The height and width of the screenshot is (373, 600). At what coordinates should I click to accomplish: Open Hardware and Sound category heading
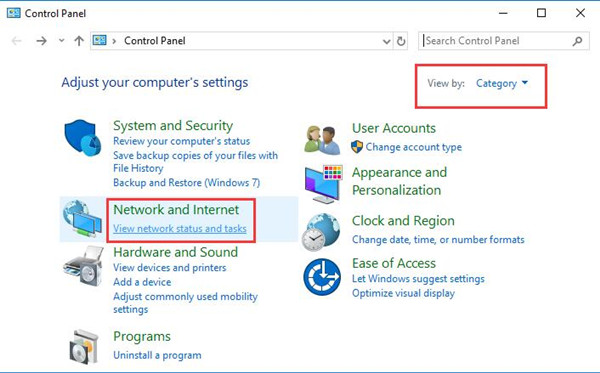pos(175,252)
